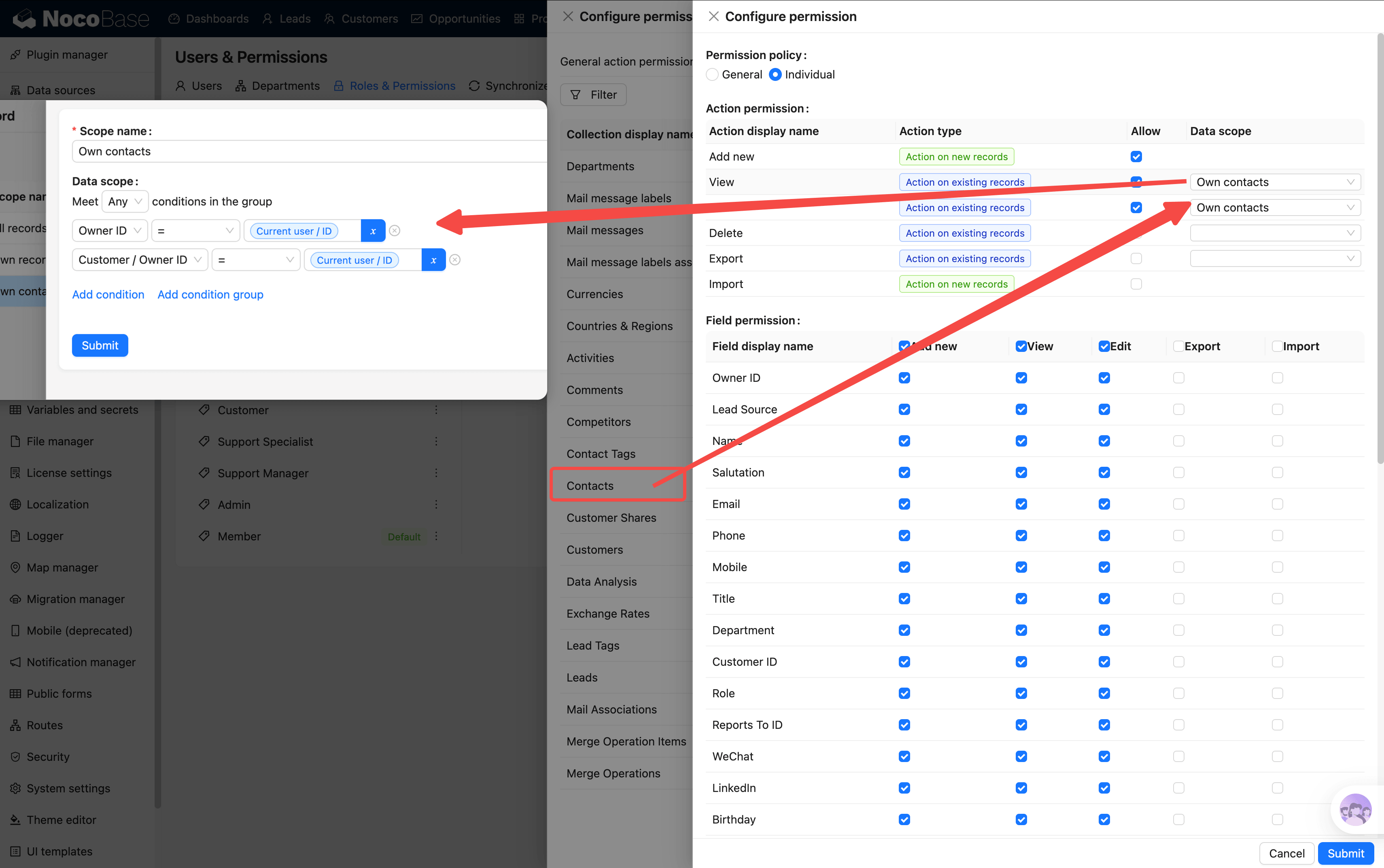Click the variable x button next to Owner ID condition
Image resolution: width=1384 pixels, height=868 pixels.
pyautogui.click(x=373, y=231)
